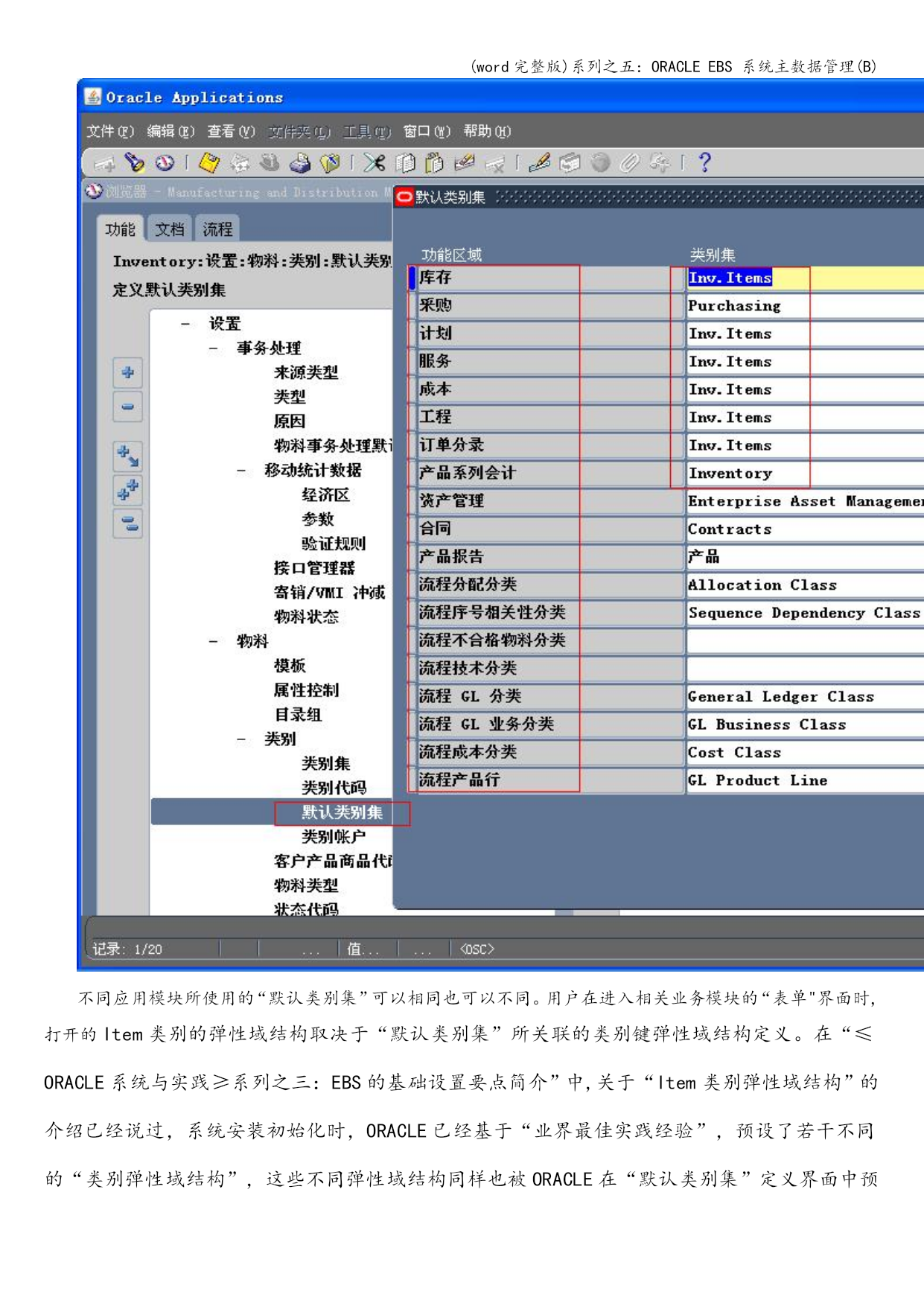Click the Cut scissors icon
924x1306 pixels.
[x=375, y=162]
